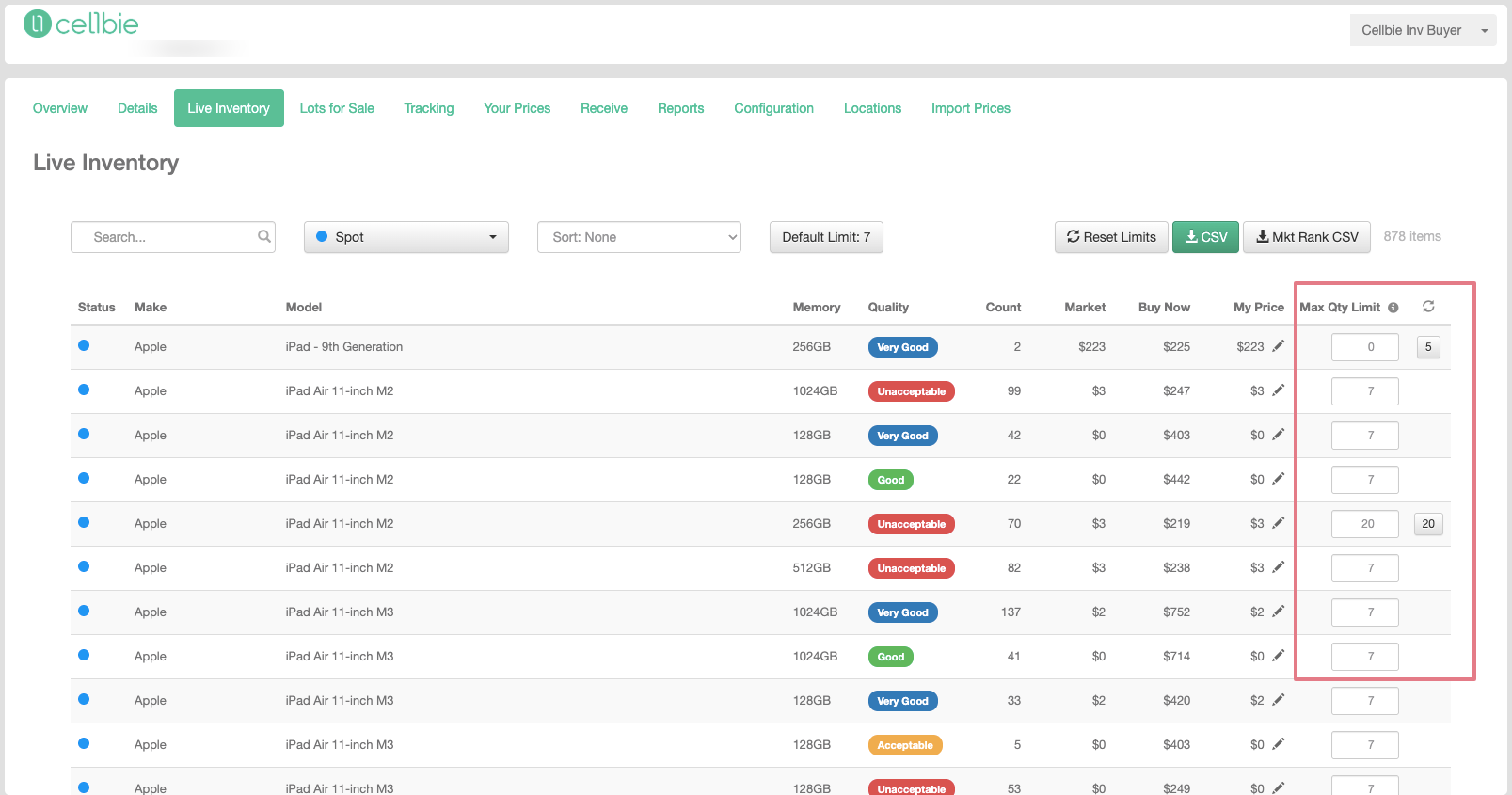The image size is (1512, 795).
Task: Open the Cellbie Inv Buyer account dropdown
Action: point(1423,30)
